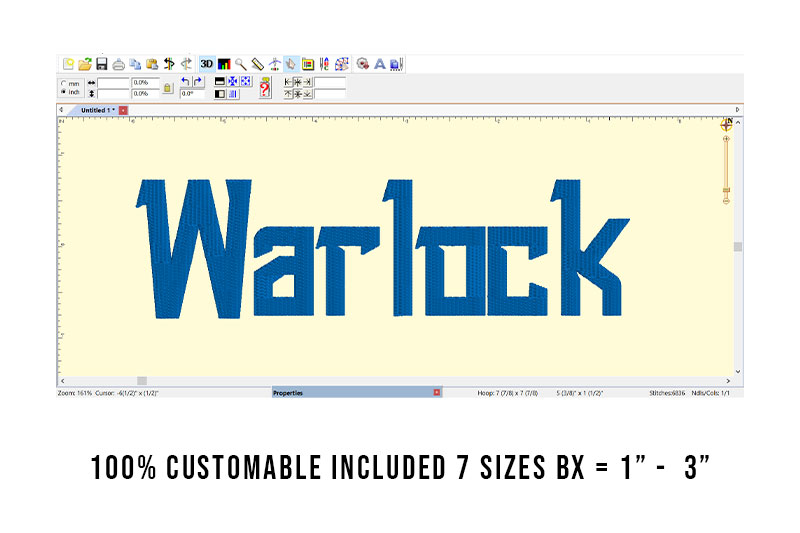Align design to right edge icon

[307, 82]
